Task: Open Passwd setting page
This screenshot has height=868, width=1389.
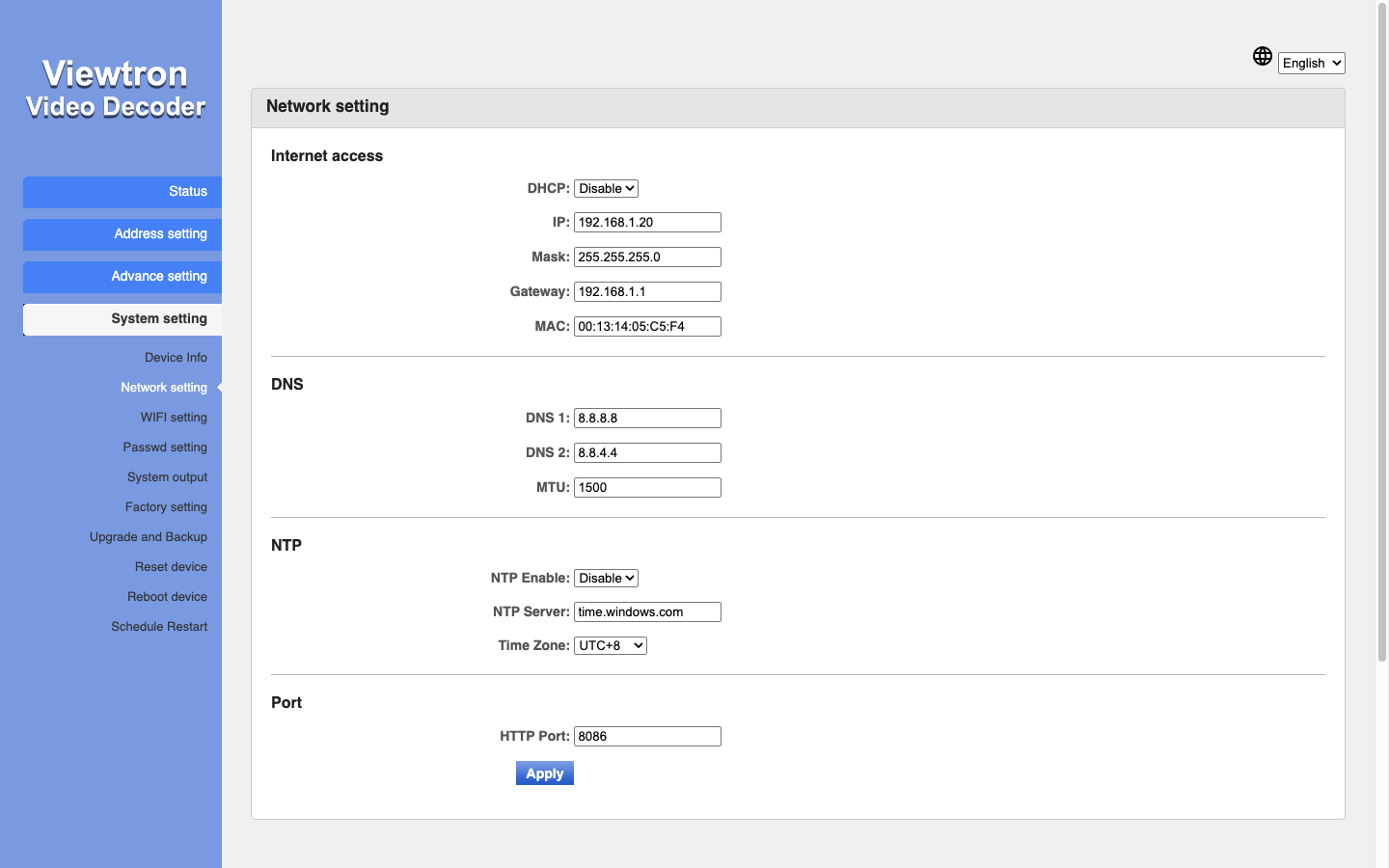Action: pos(165,447)
